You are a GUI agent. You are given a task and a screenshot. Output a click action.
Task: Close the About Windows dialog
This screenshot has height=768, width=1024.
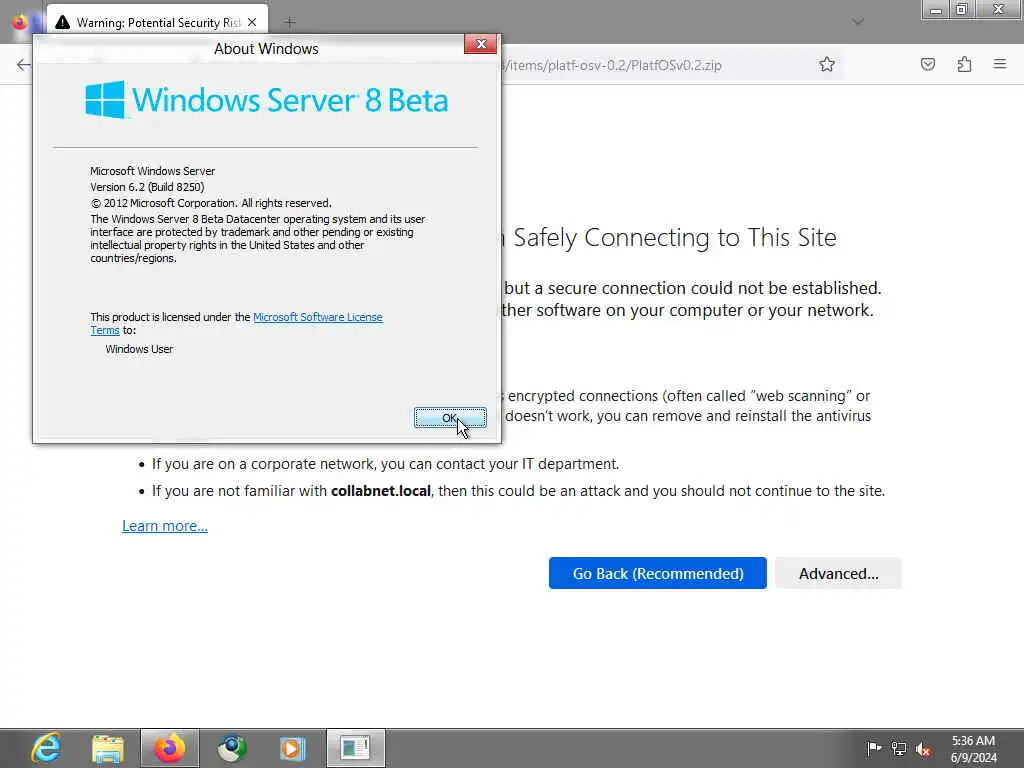(481, 44)
